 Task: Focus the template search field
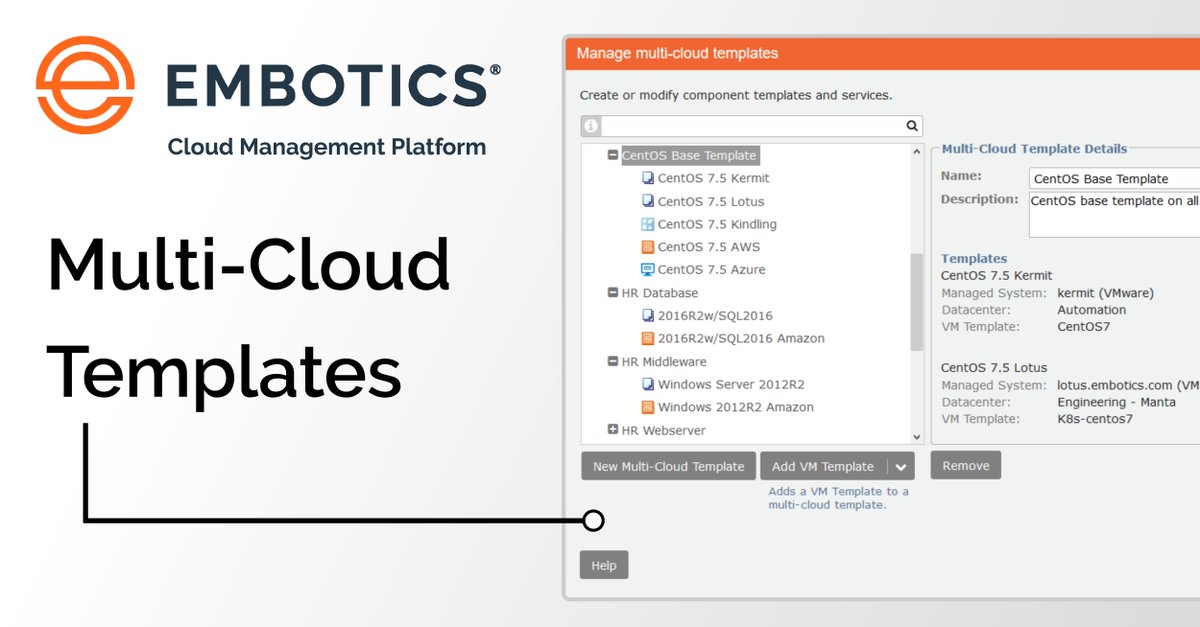pyautogui.click(x=752, y=127)
